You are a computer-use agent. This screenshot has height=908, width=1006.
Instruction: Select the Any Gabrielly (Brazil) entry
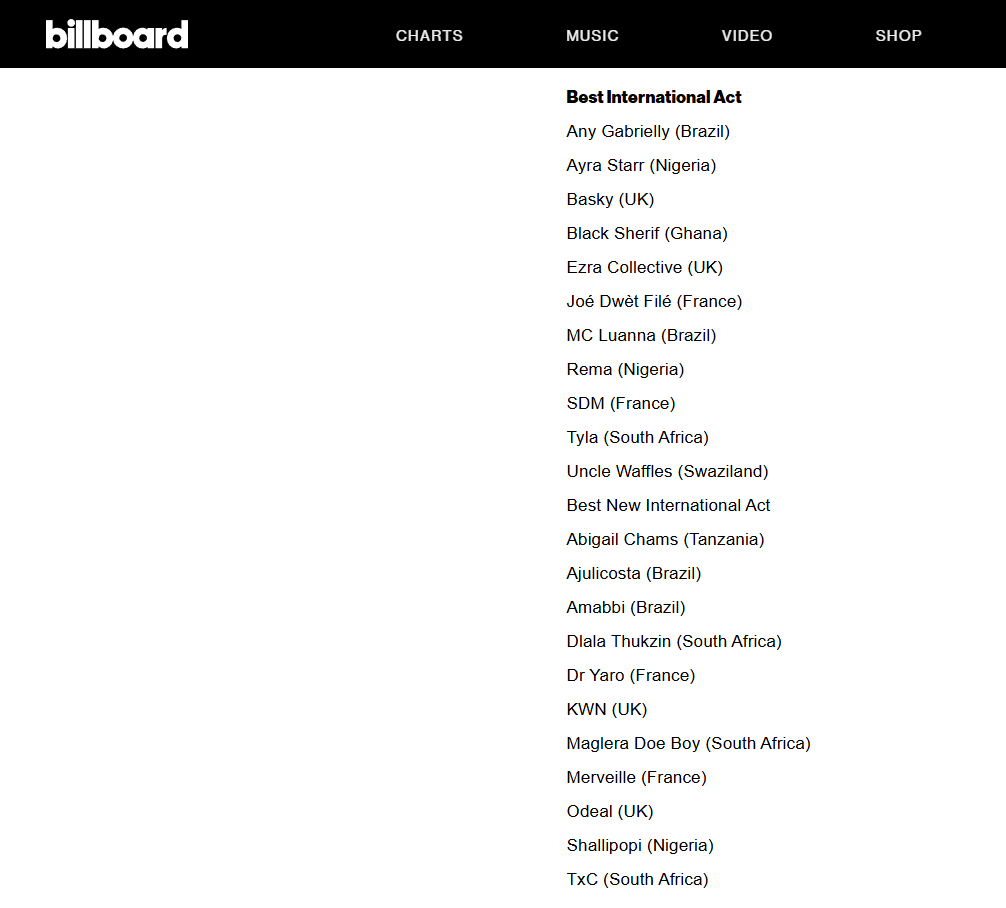pyautogui.click(x=648, y=132)
